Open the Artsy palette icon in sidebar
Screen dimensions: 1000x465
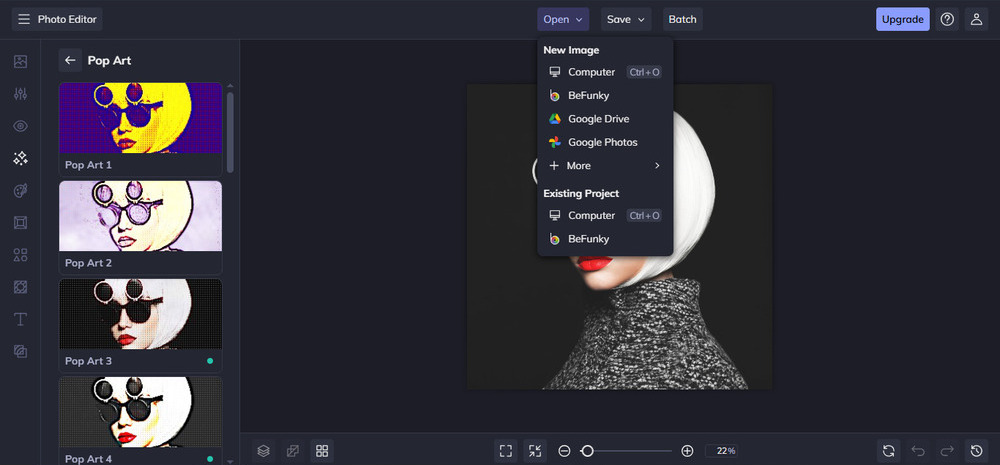(x=20, y=190)
